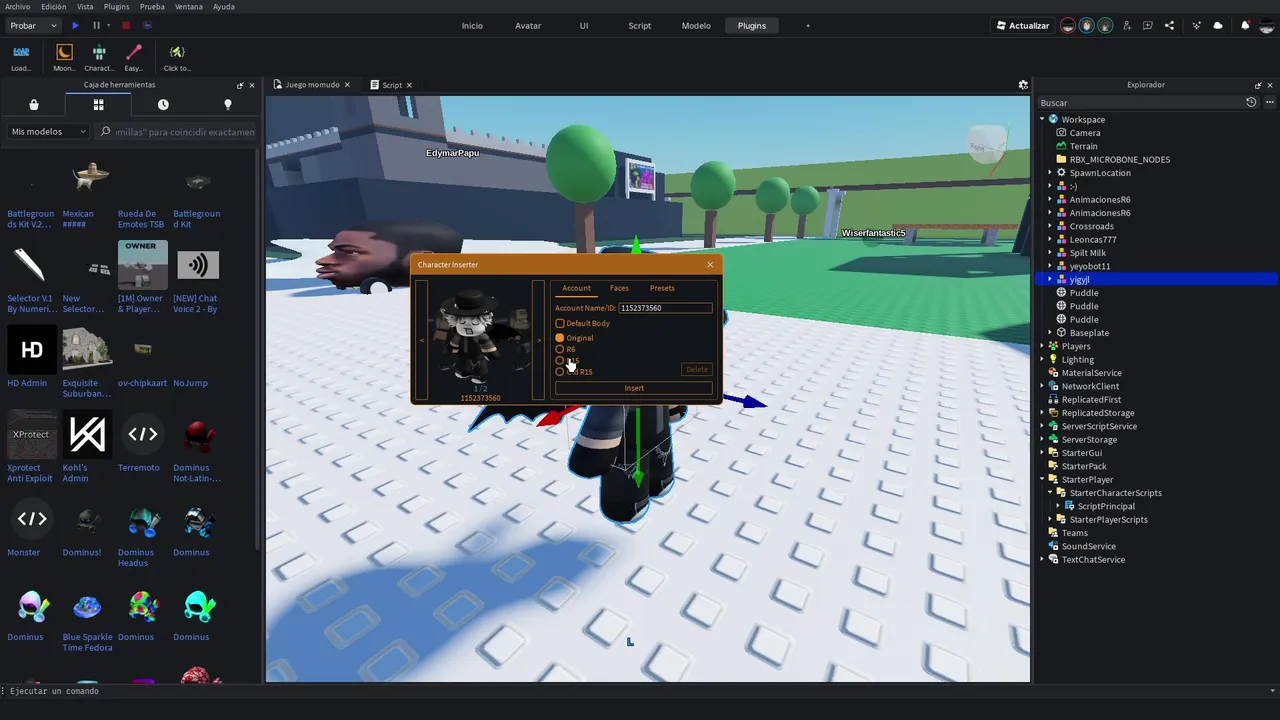Click the Insert button
Image resolution: width=1280 pixels, height=720 pixels.
634,388
